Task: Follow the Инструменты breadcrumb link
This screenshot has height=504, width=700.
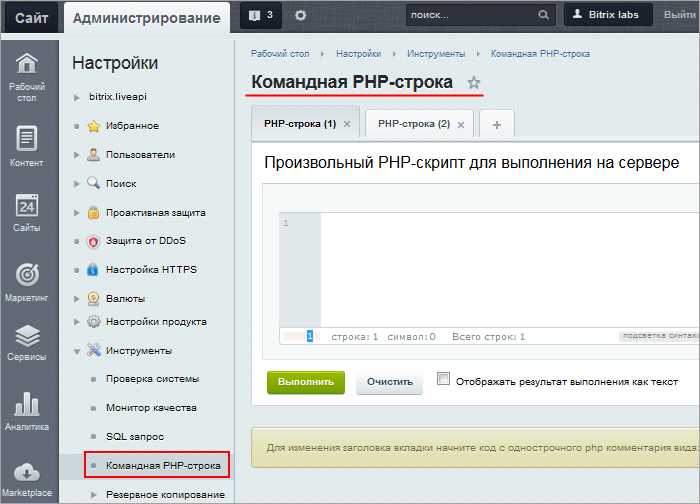Action: tap(436, 54)
